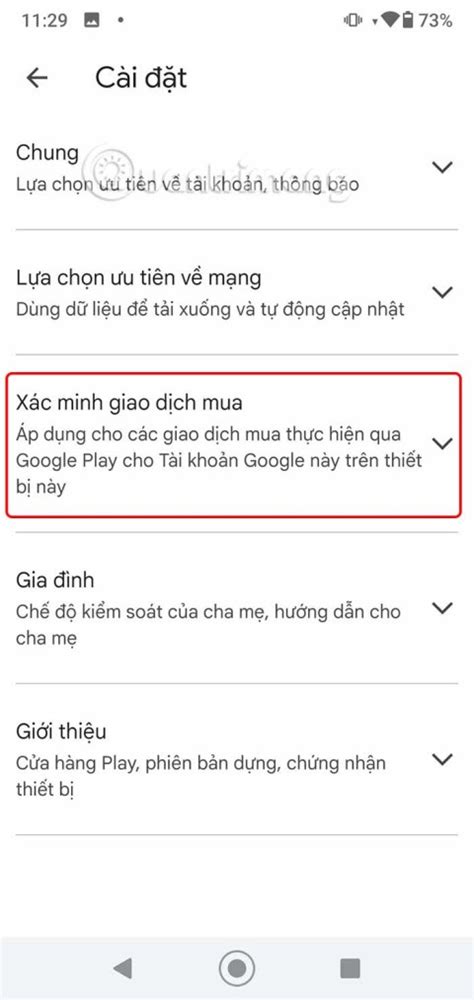Tap the 11:29 clock in status bar
The width and height of the screenshot is (474, 1000).
pos(44,20)
